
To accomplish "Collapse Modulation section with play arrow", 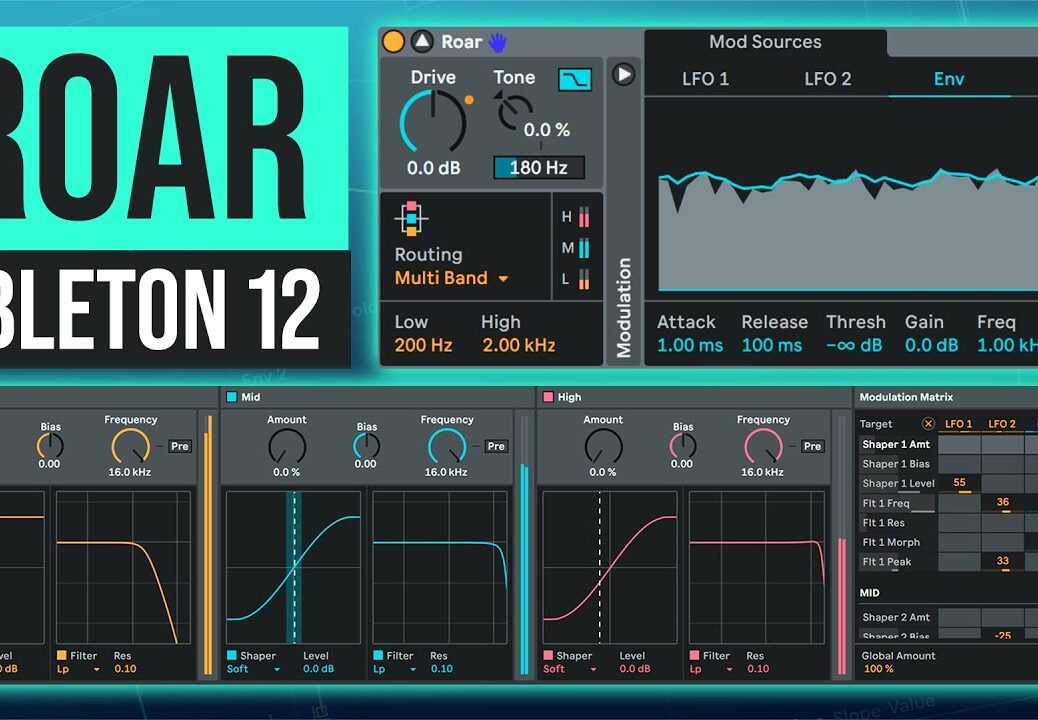I will click(623, 73).
